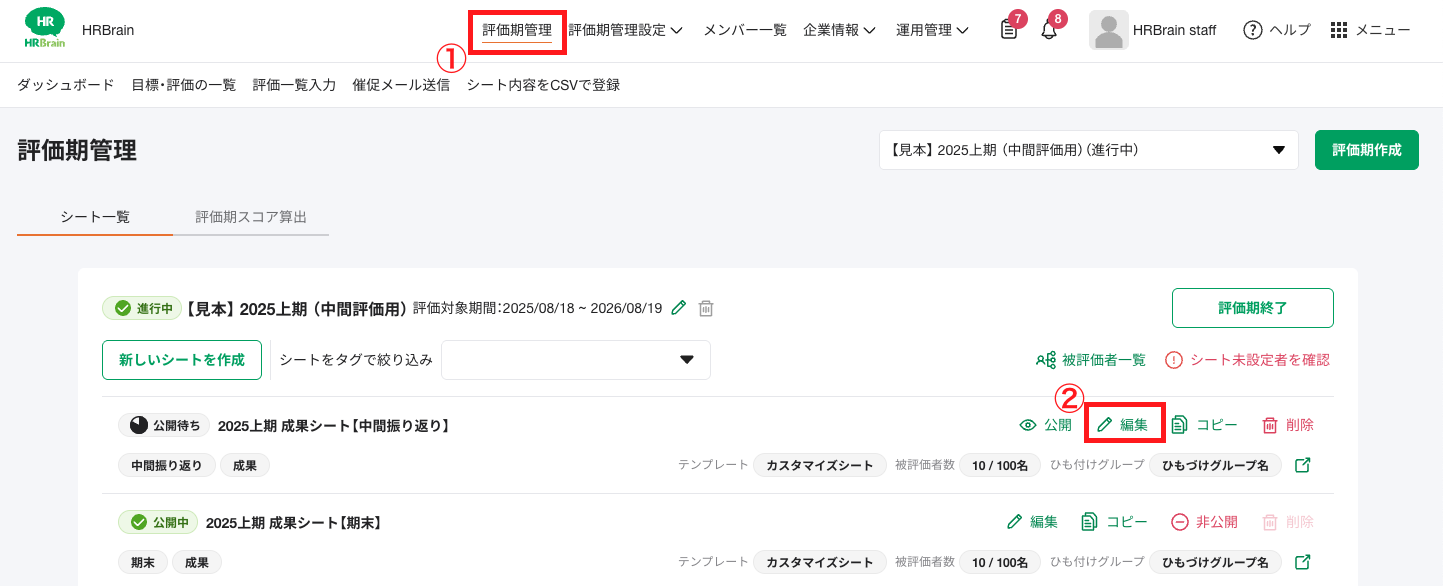Click the green 評価期作成 button
This screenshot has width=1443, height=586.
(1366, 149)
